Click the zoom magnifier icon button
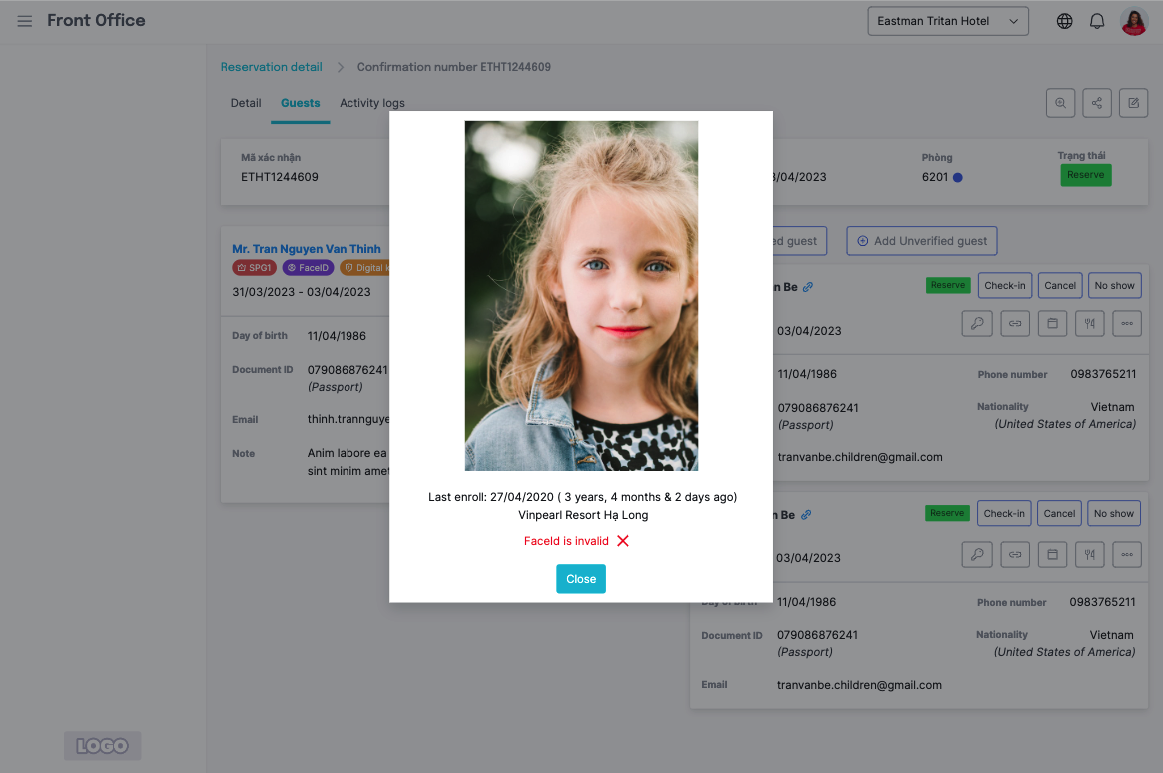 tap(1060, 103)
